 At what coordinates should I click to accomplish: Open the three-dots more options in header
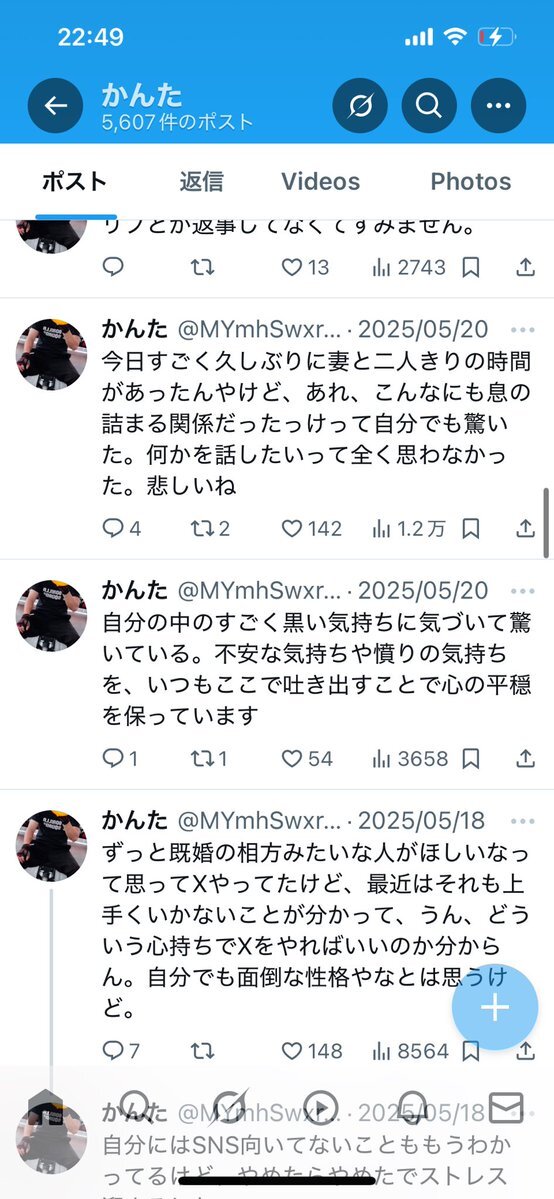point(498,106)
